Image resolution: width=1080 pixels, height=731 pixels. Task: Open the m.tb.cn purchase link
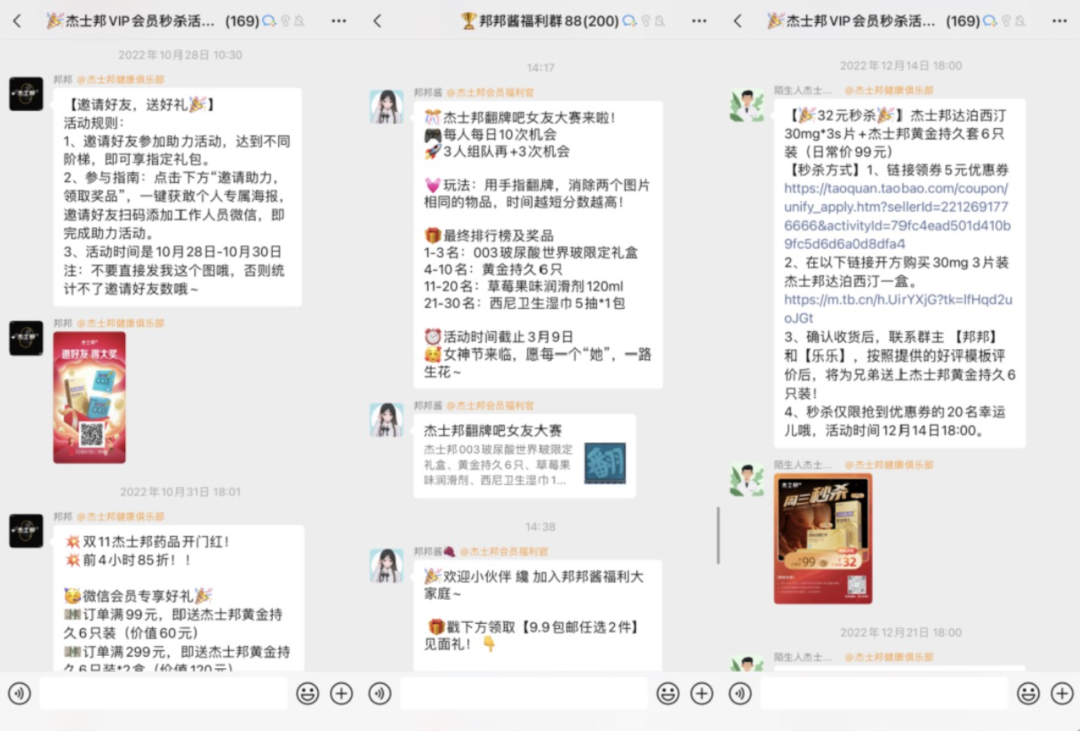(898, 309)
